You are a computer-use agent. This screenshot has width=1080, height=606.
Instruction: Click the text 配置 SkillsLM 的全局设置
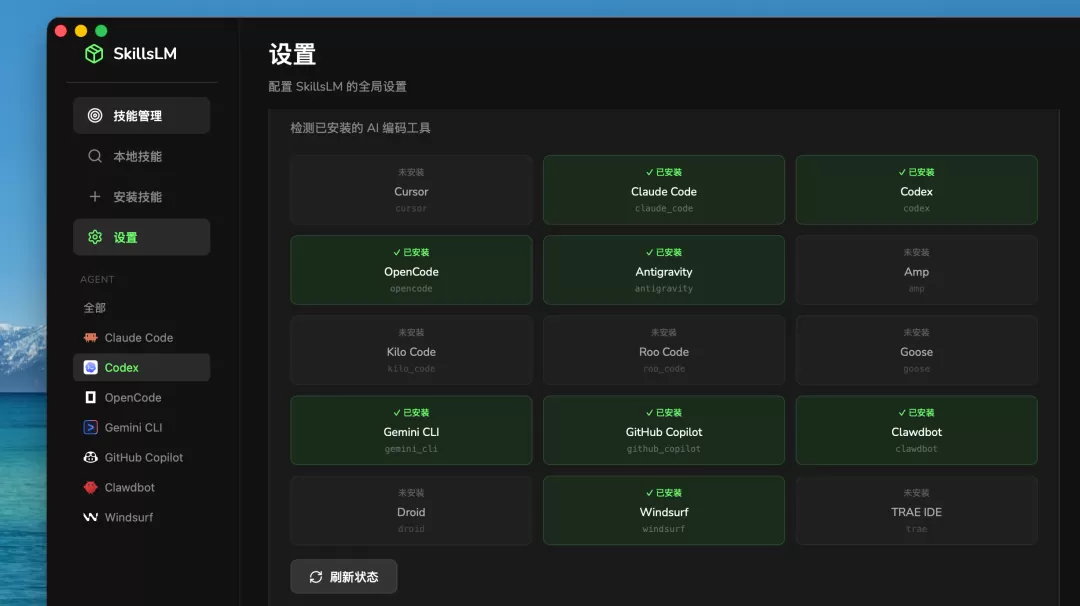click(338, 87)
